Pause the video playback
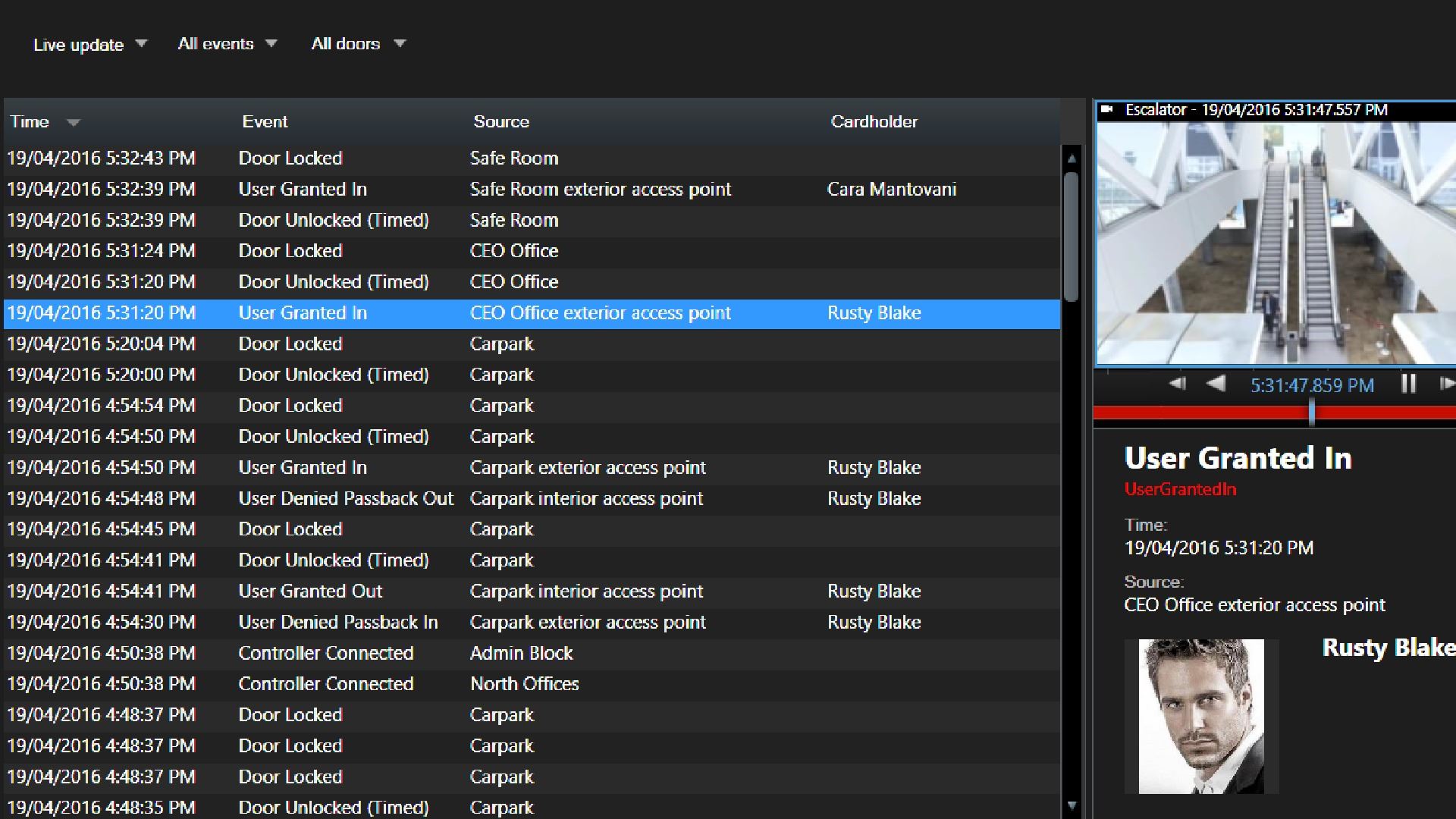Screen dimensions: 1456x819 1408,384
